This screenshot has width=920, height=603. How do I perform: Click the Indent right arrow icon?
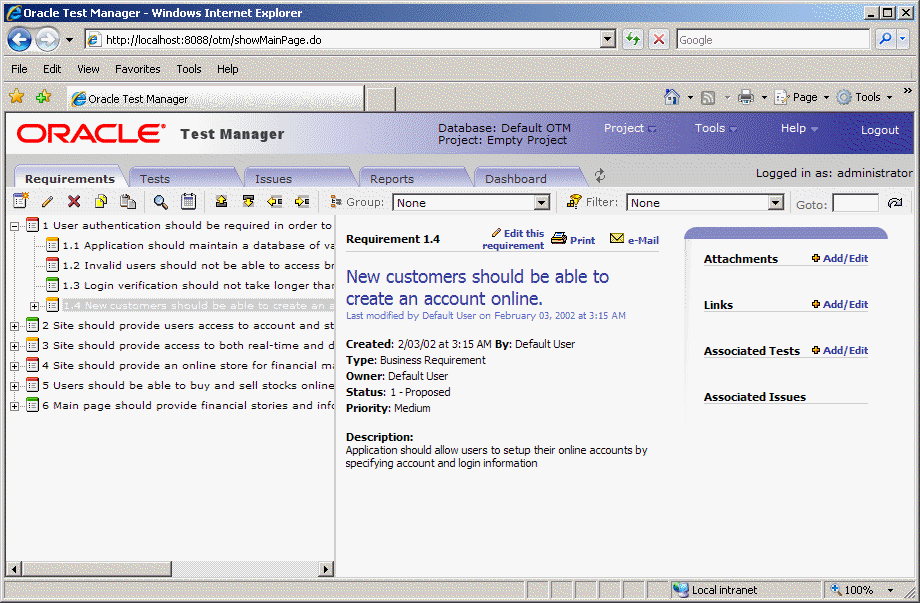pyautogui.click(x=302, y=201)
